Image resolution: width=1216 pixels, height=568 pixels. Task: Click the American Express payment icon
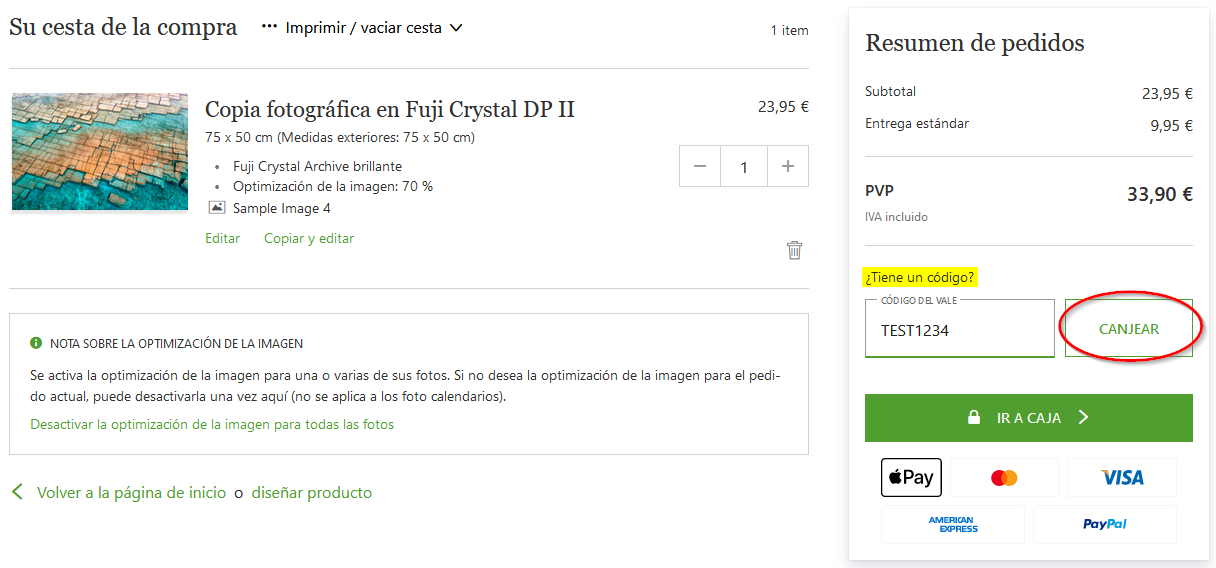click(952, 524)
